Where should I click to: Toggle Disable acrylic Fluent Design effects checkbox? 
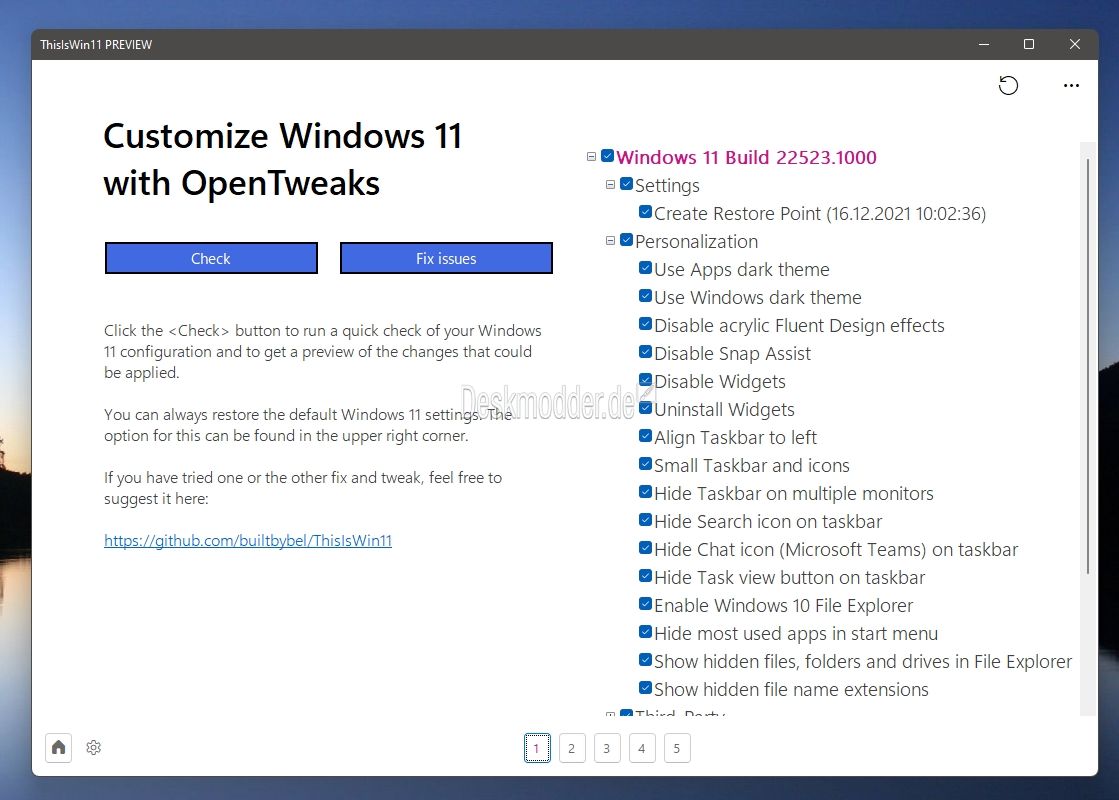tap(645, 324)
